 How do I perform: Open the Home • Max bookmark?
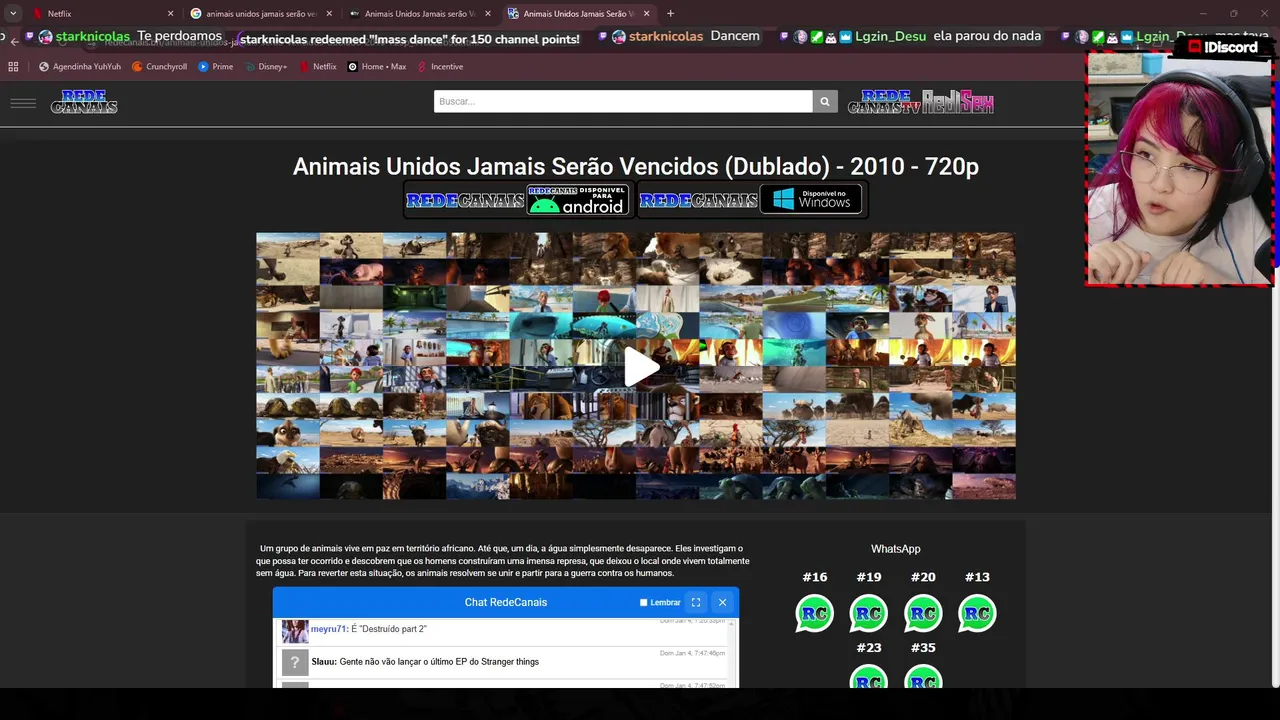point(376,67)
